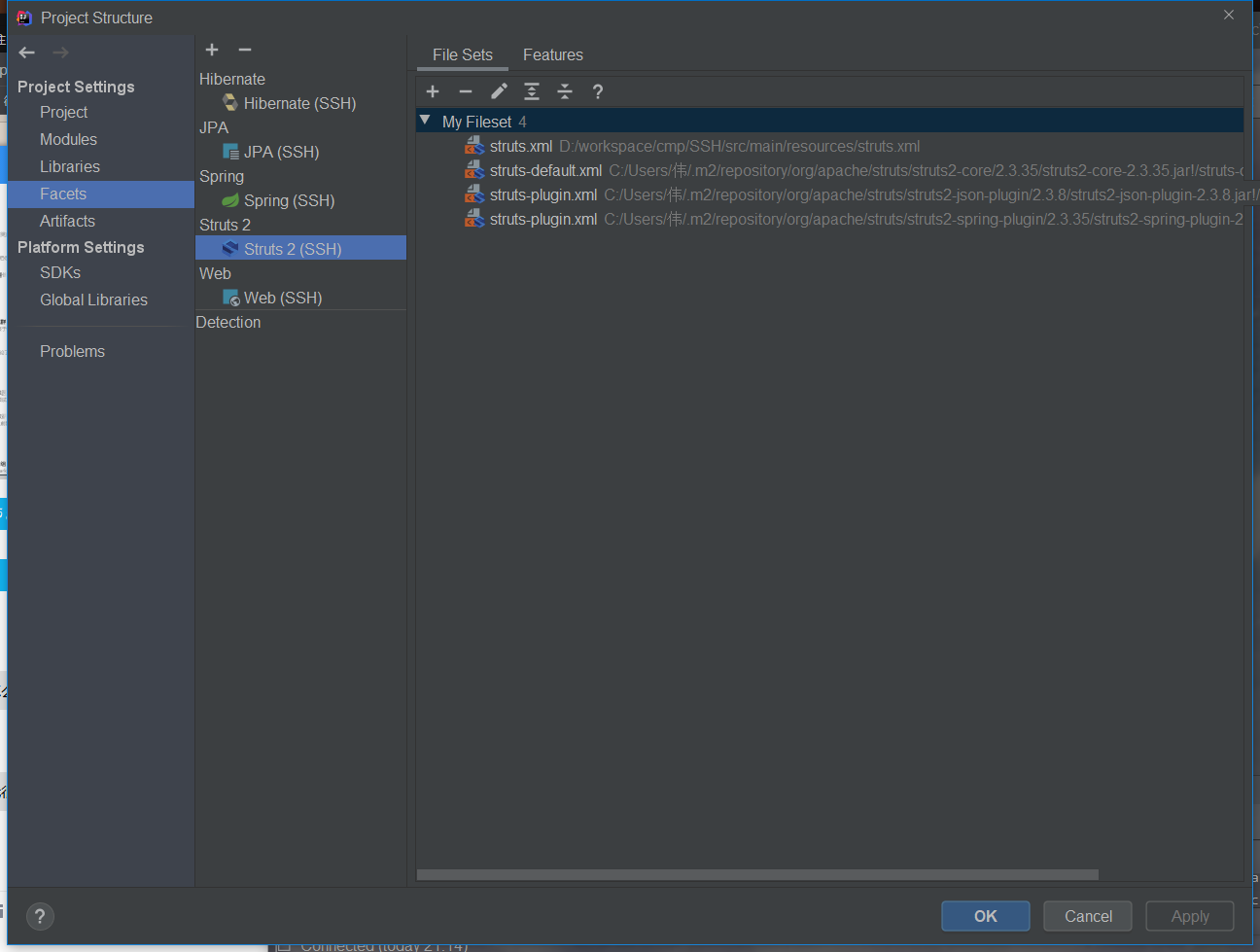Screen dimensions: 1260x952
Task: Expand all file set nodes
Action: point(532,91)
